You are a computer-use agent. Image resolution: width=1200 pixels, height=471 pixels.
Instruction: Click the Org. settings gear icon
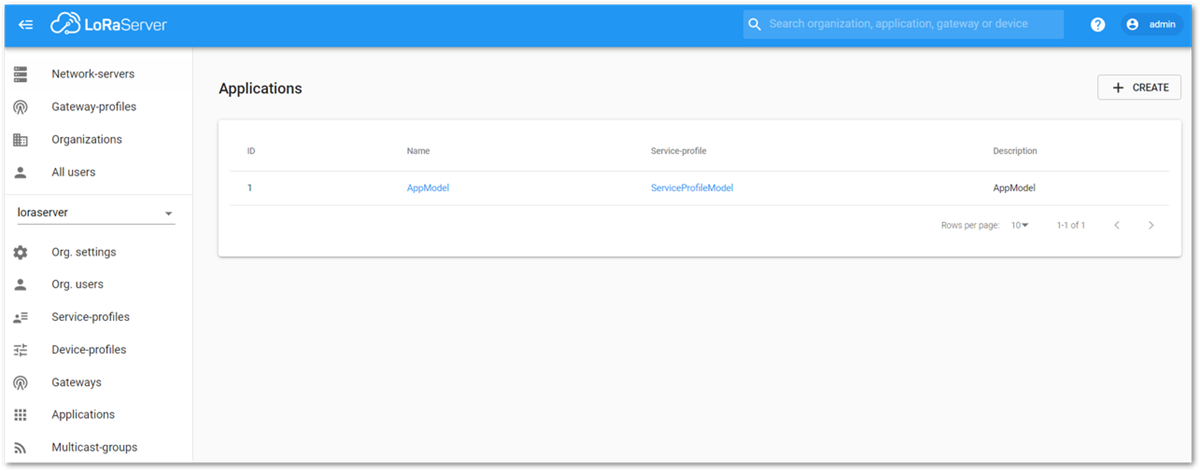[x=20, y=252]
